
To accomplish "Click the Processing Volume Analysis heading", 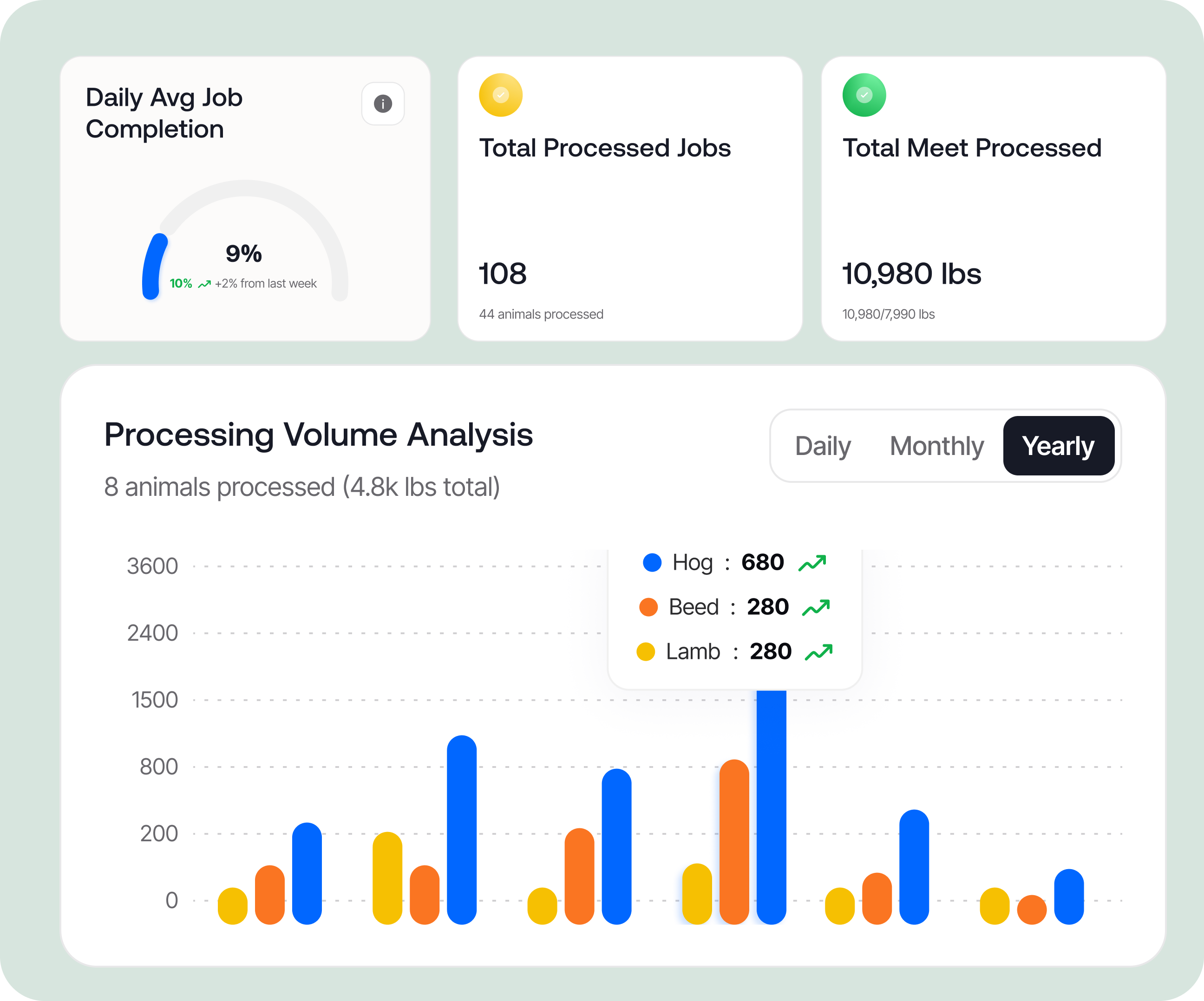I will point(318,435).
